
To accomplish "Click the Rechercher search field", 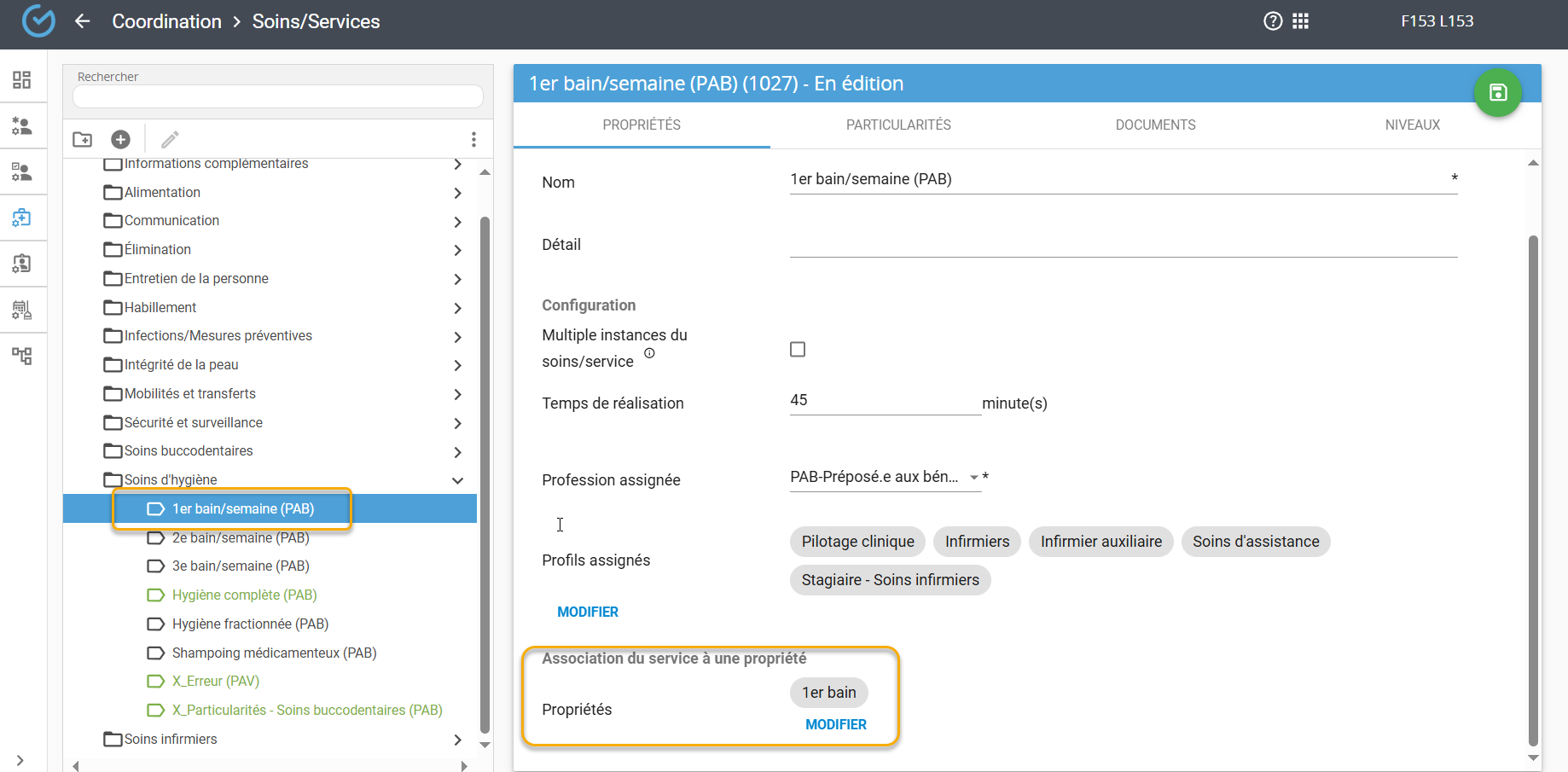I will (278, 96).
